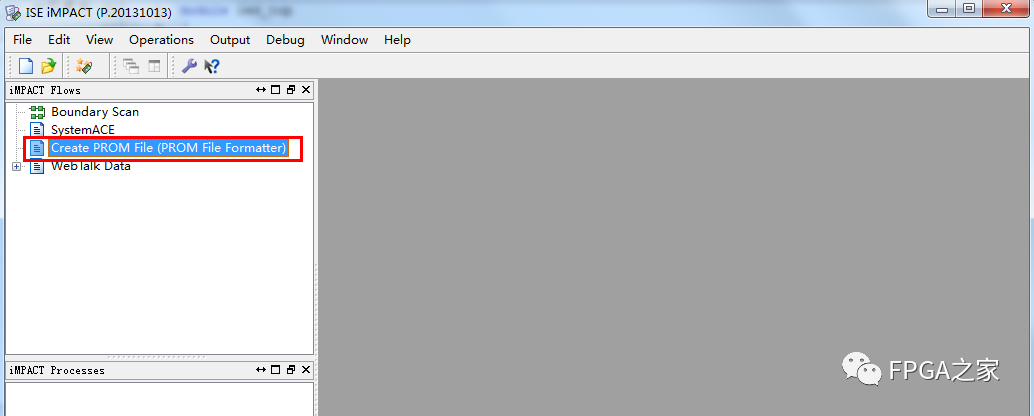This screenshot has width=1034, height=416.
Task: Expand the WebTalk Data tree node
Action: point(16,166)
